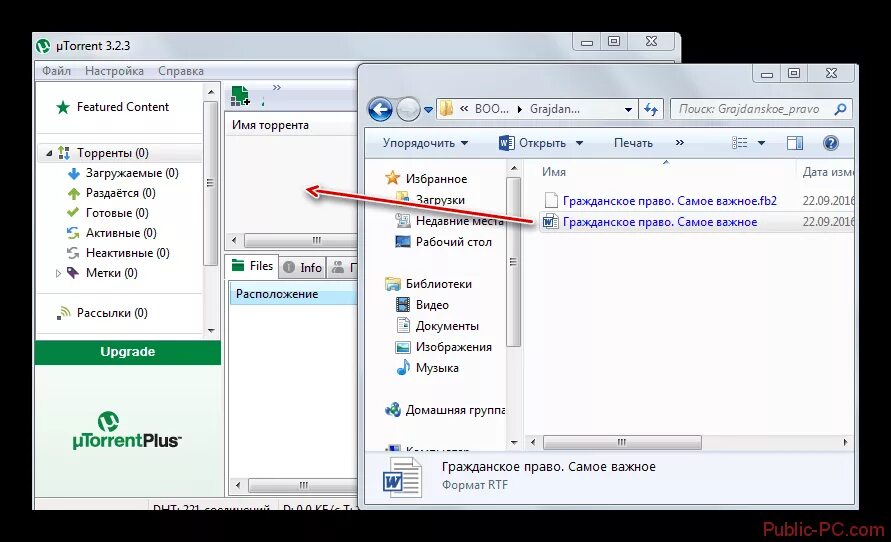Click the Изображения library icon
891x542 pixels.
(x=403, y=347)
